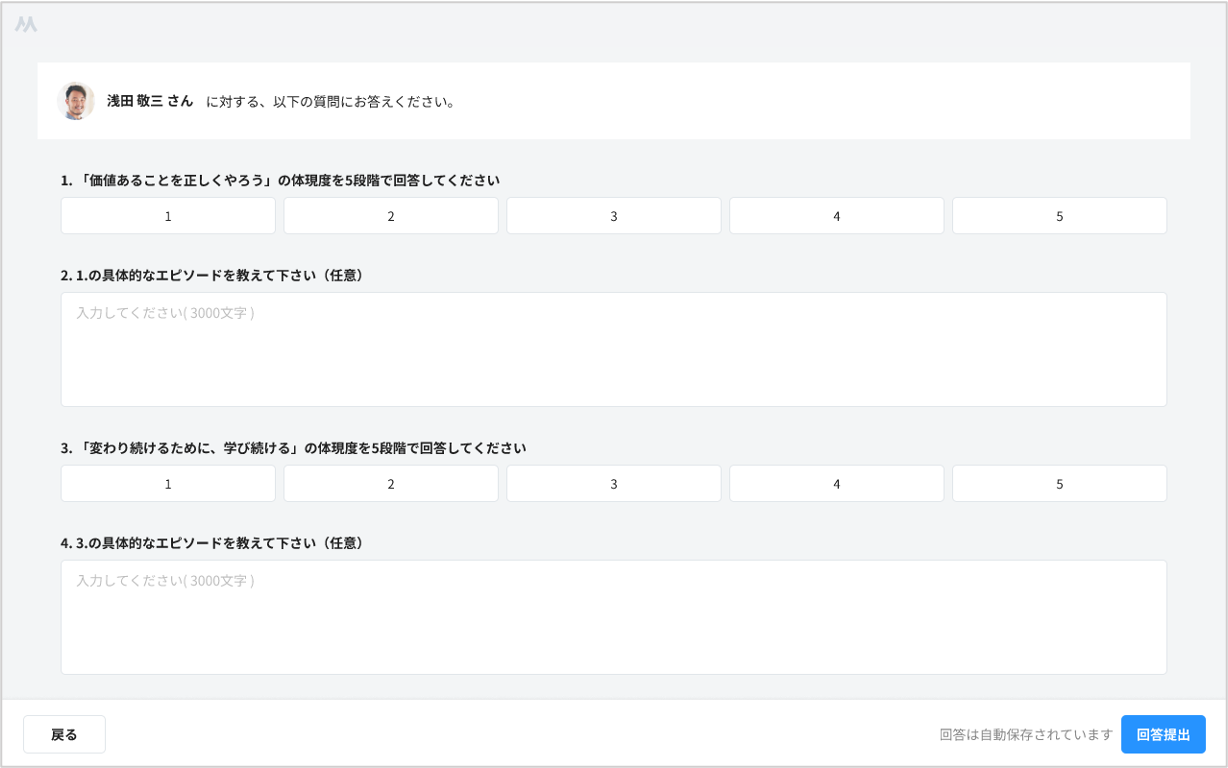Viewport: 1228px width, 768px height.
Task: Select rating 2 for question 1
Action: tap(391, 216)
